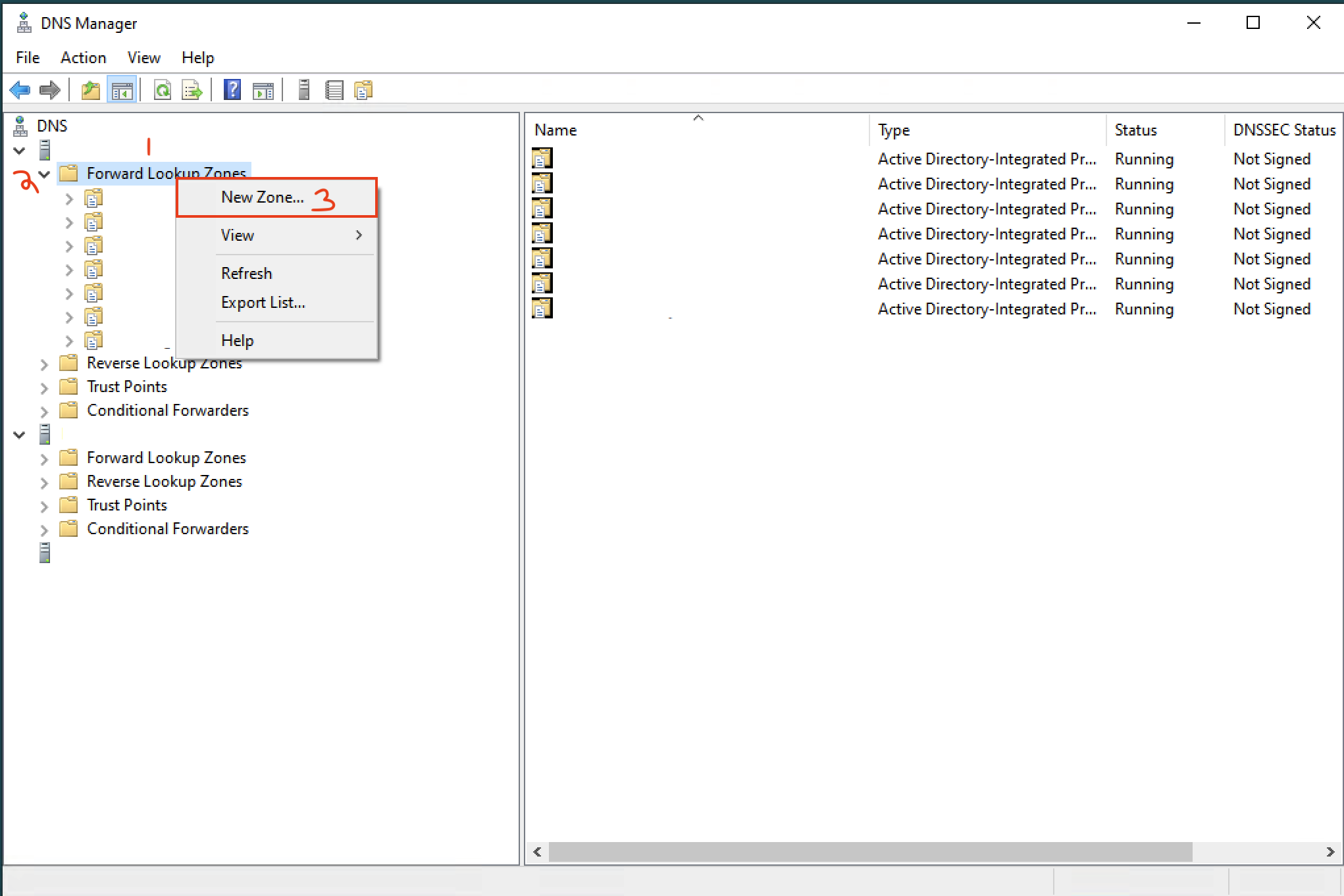1344x896 pixels.
Task: Open the Action menu
Action: click(x=83, y=58)
